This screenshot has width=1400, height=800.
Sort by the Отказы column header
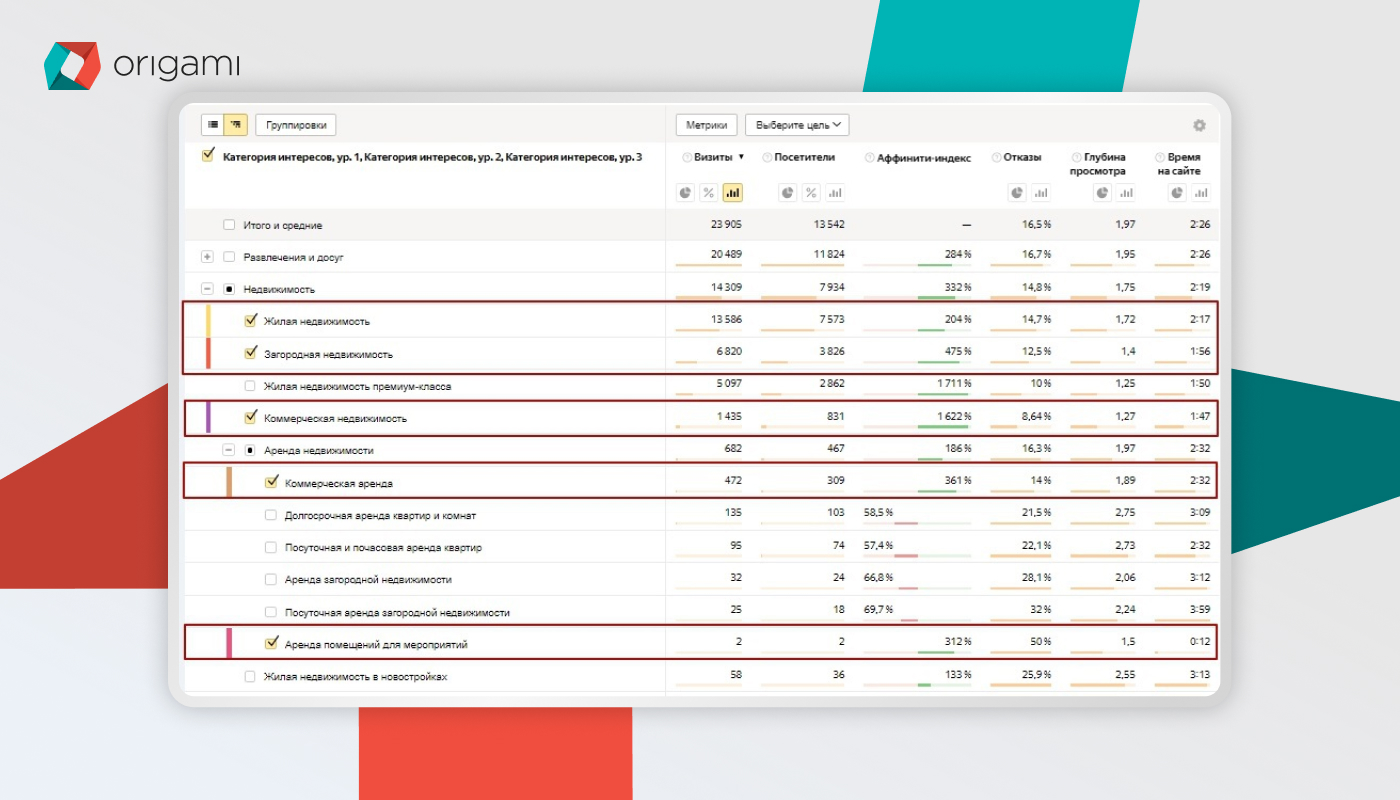click(x=1023, y=158)
